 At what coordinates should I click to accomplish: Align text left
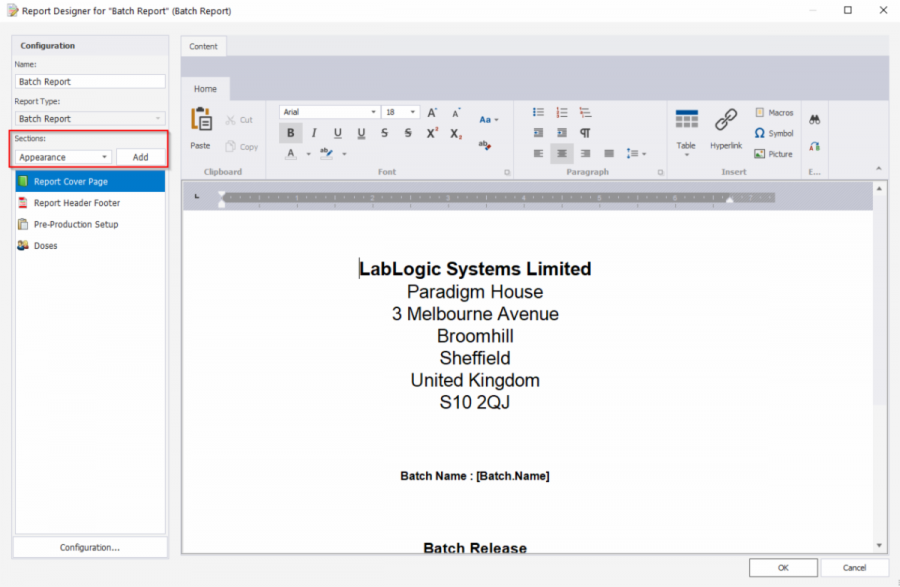[538, 153]
